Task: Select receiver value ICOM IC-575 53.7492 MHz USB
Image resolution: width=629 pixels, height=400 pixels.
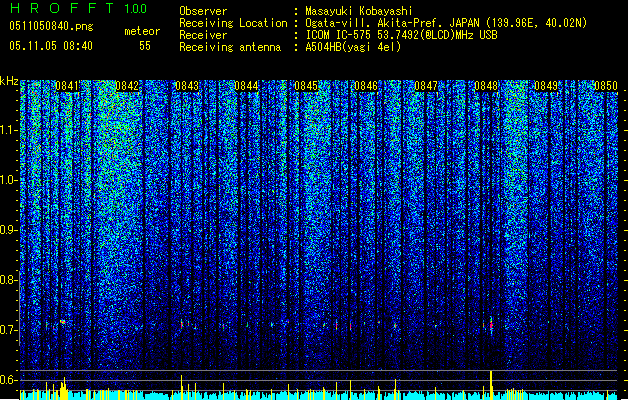Action: pyautogui.click(x=401, y=35)
